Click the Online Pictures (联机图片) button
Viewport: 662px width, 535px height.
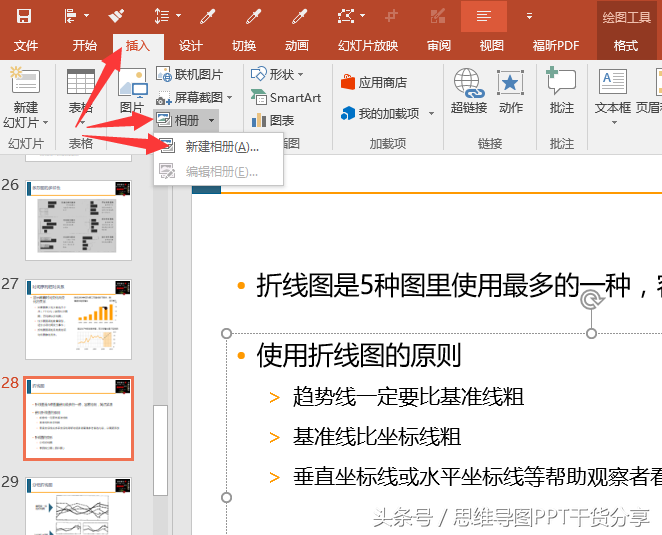pos(189,74)
